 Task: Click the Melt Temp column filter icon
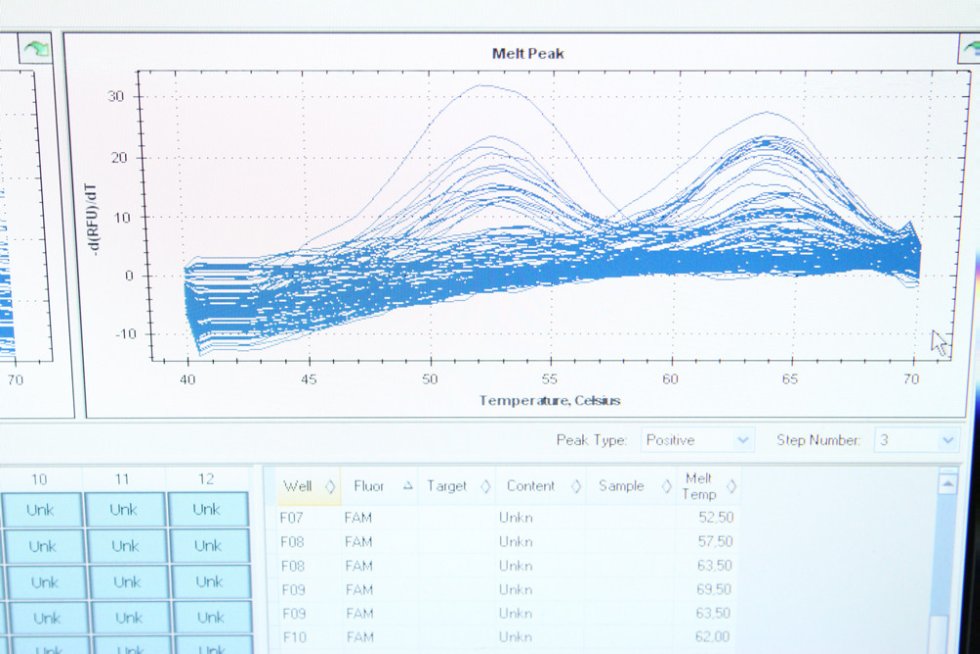(731, 487)
